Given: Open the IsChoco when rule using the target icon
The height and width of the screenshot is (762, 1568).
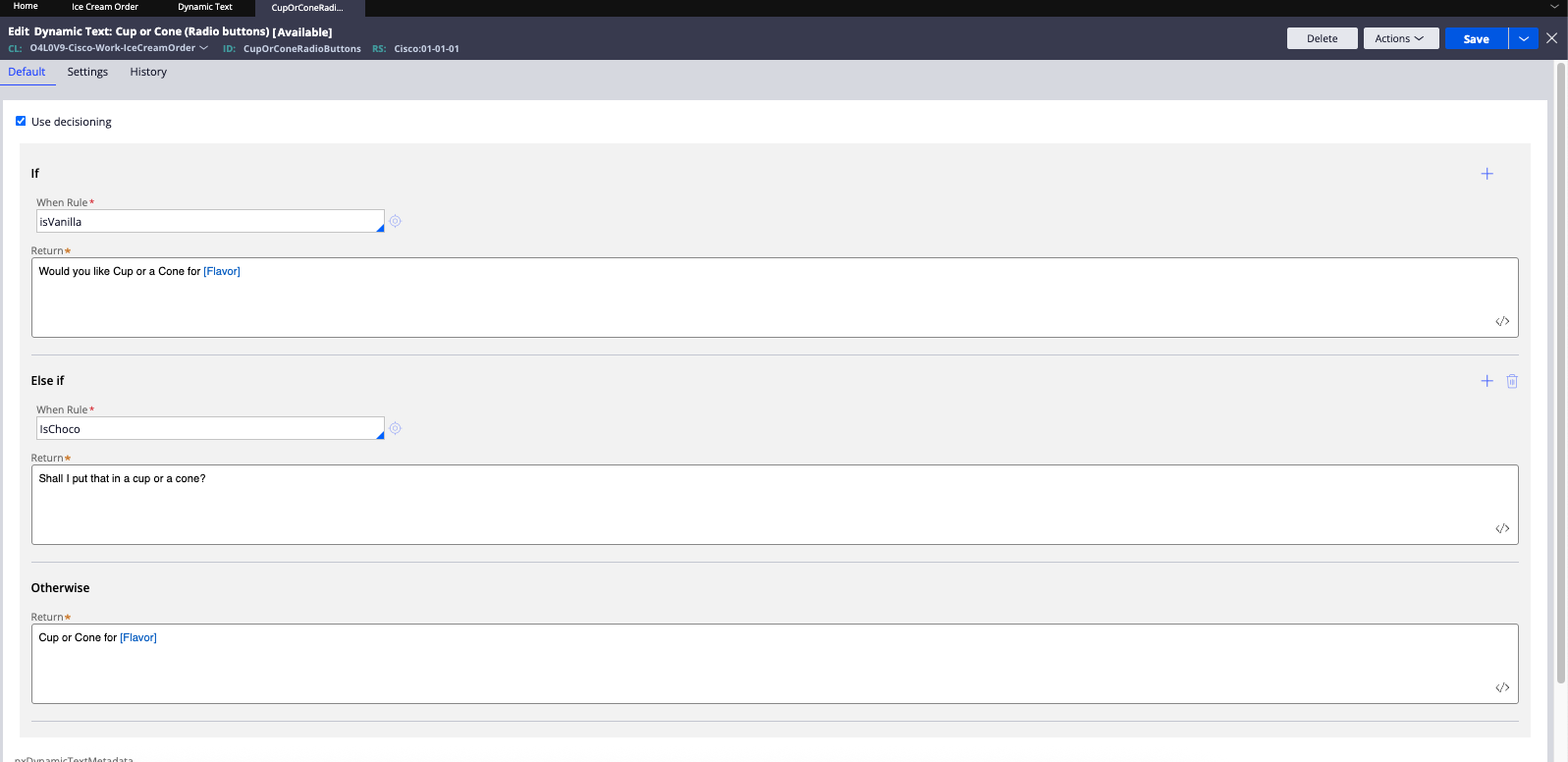Looking at the screenshot, I should 395,429.
